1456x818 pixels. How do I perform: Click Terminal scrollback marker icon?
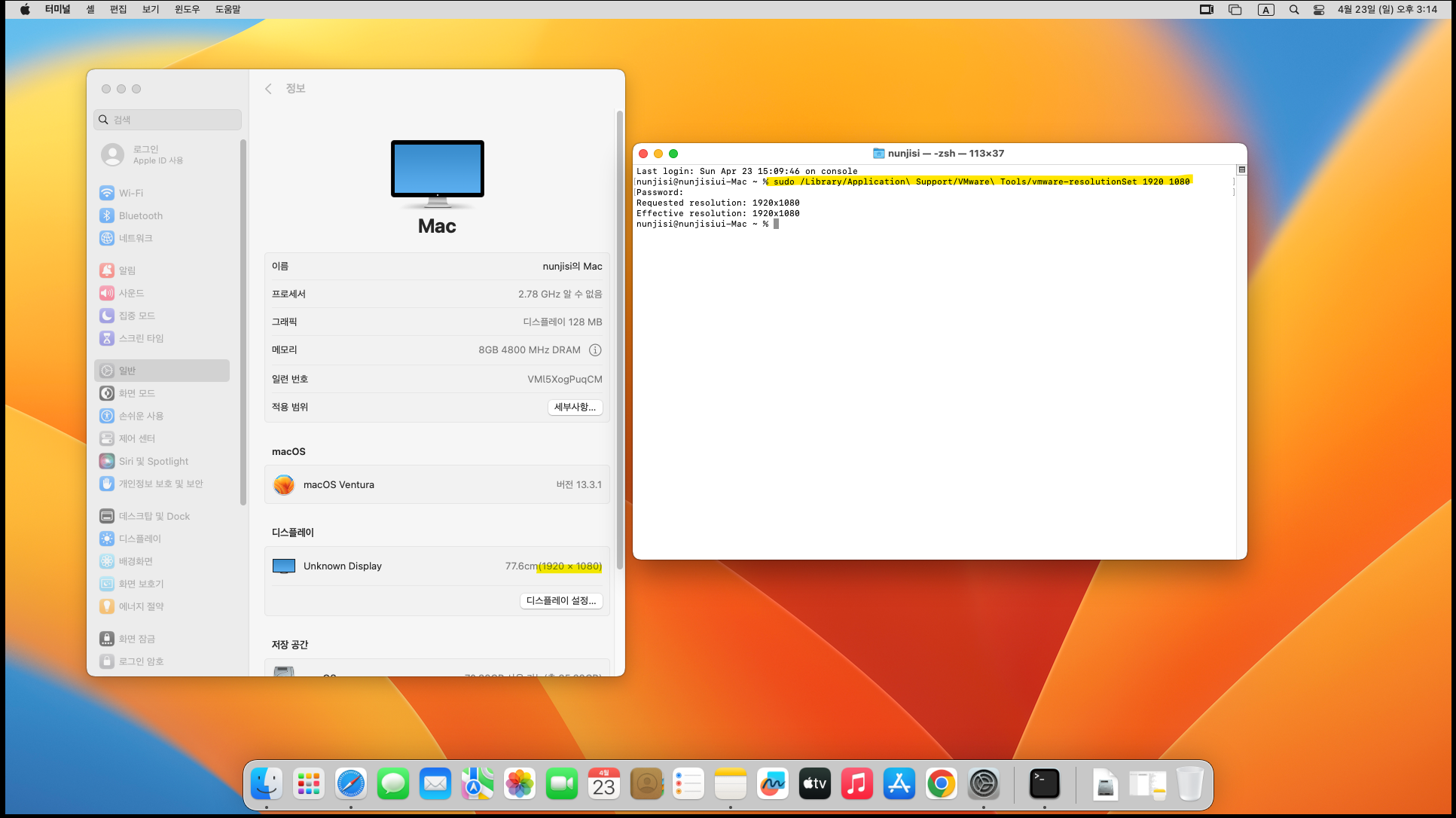(1242, 169)
